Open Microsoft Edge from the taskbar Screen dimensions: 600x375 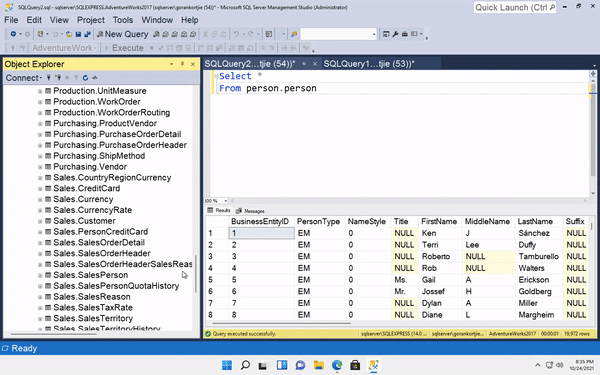click(337, 365)
